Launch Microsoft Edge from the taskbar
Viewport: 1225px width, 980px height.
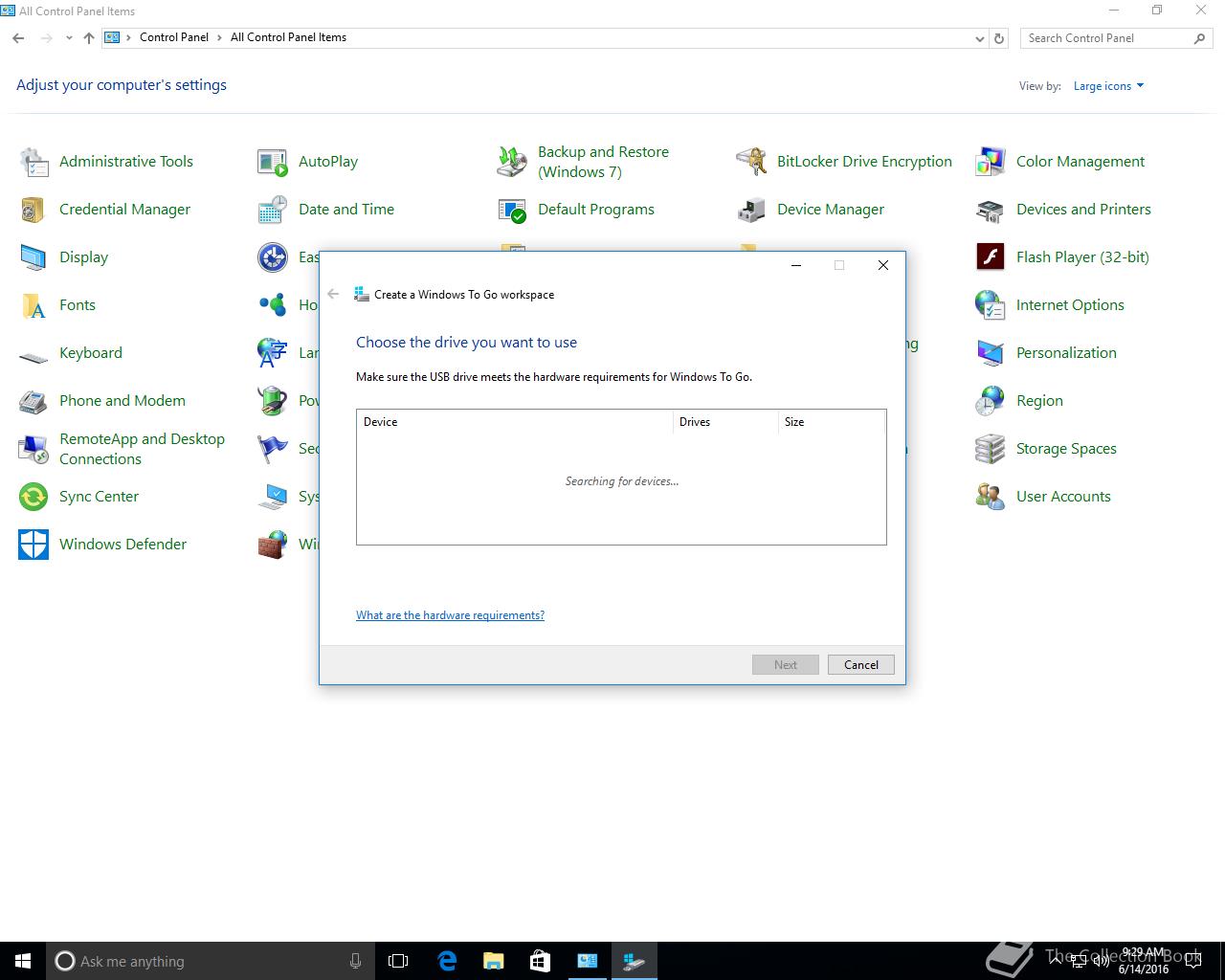[x=447, y=961]
